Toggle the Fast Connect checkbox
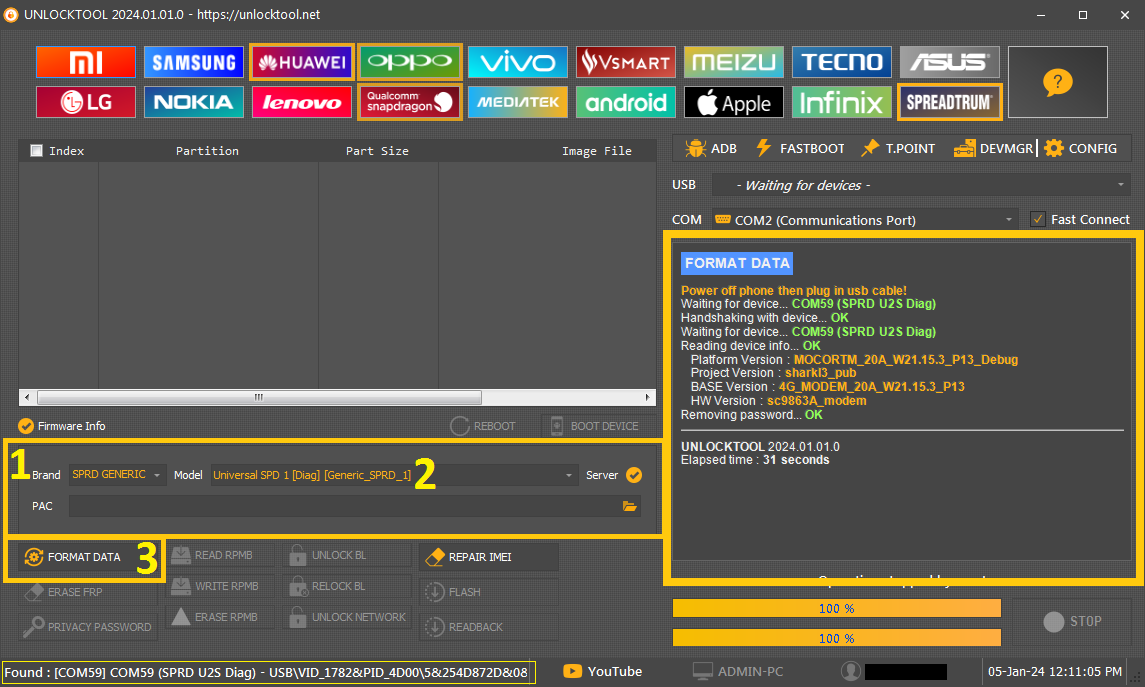Screen dimensions: 1145x687 tap(1038, 219)
